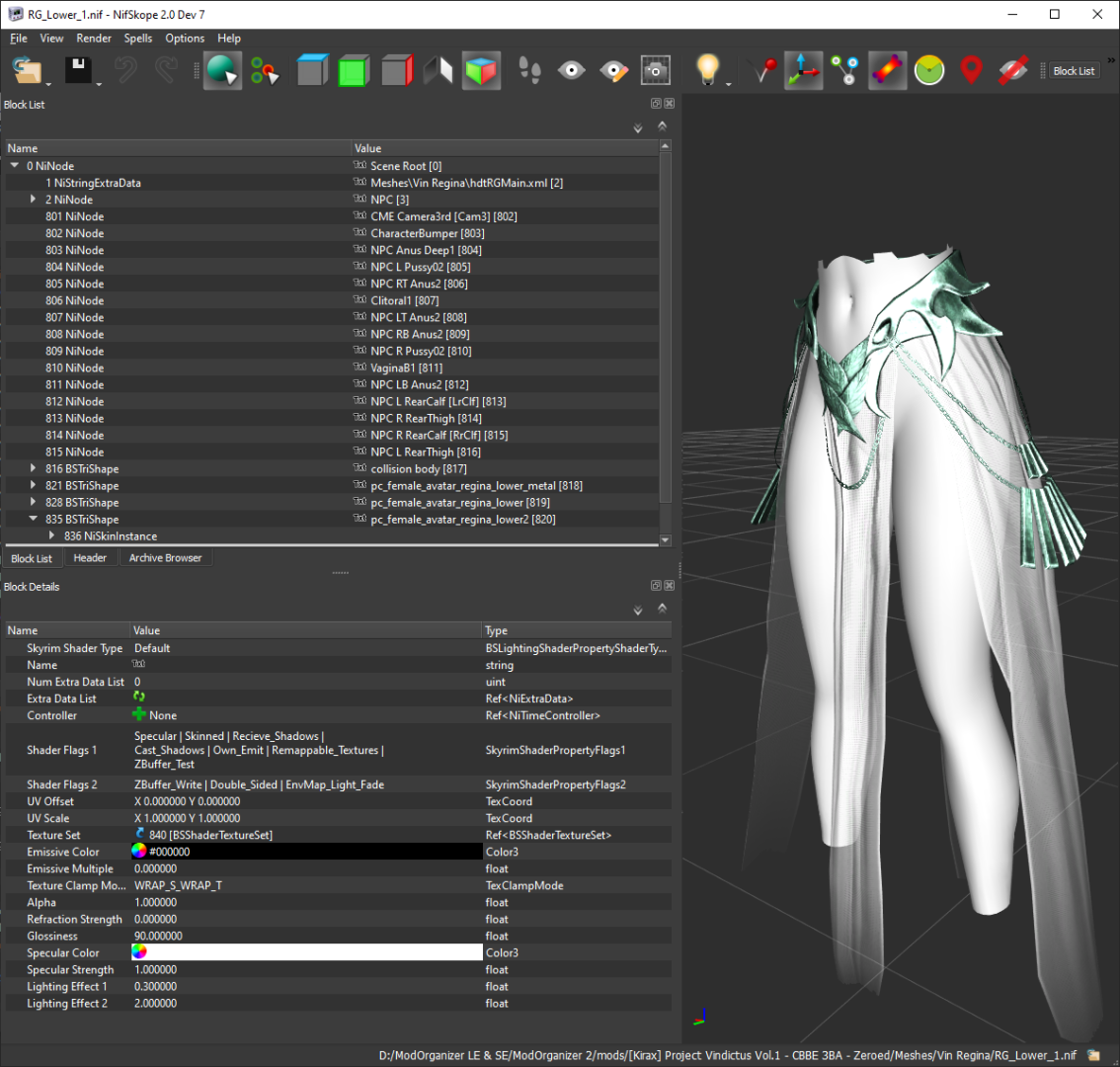Viewport: 1120px width, 1067px height.
Task: Click the status bar folder icon
Action: [1093, 1055]
